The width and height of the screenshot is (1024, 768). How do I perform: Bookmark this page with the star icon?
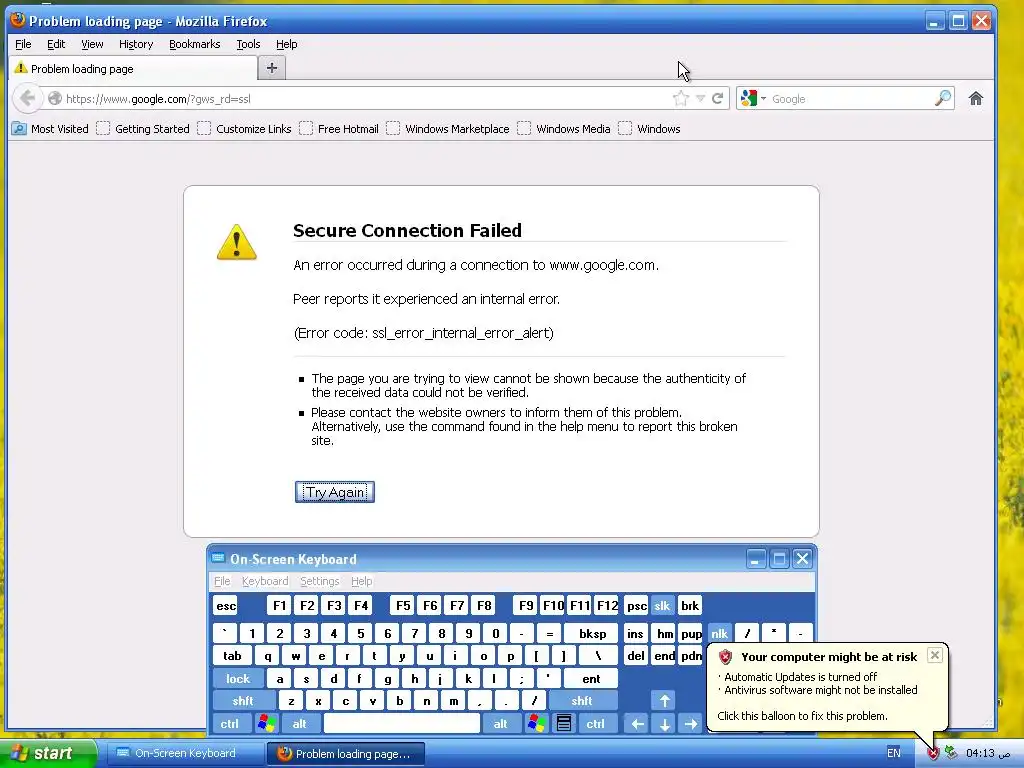(x=680, y=99)
